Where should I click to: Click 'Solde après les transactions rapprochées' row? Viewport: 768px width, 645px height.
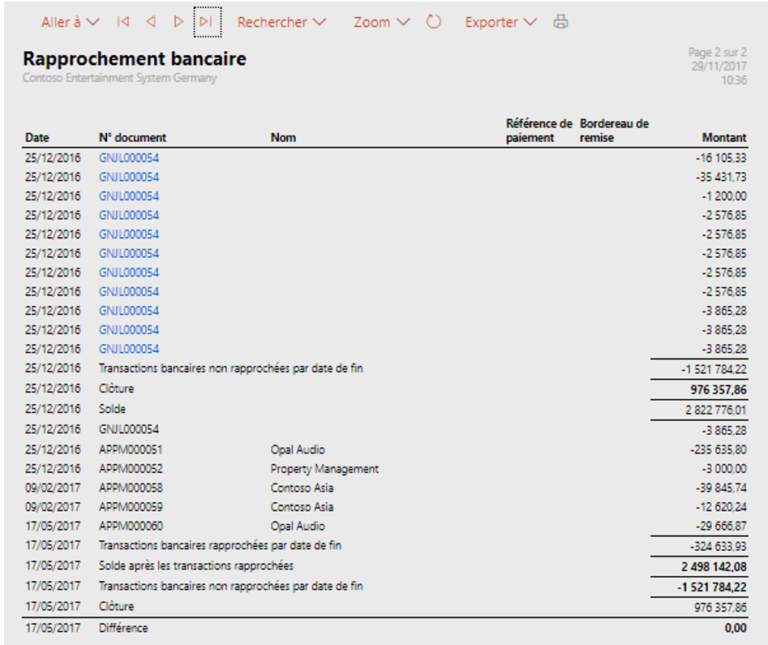(x=196, y=565)
